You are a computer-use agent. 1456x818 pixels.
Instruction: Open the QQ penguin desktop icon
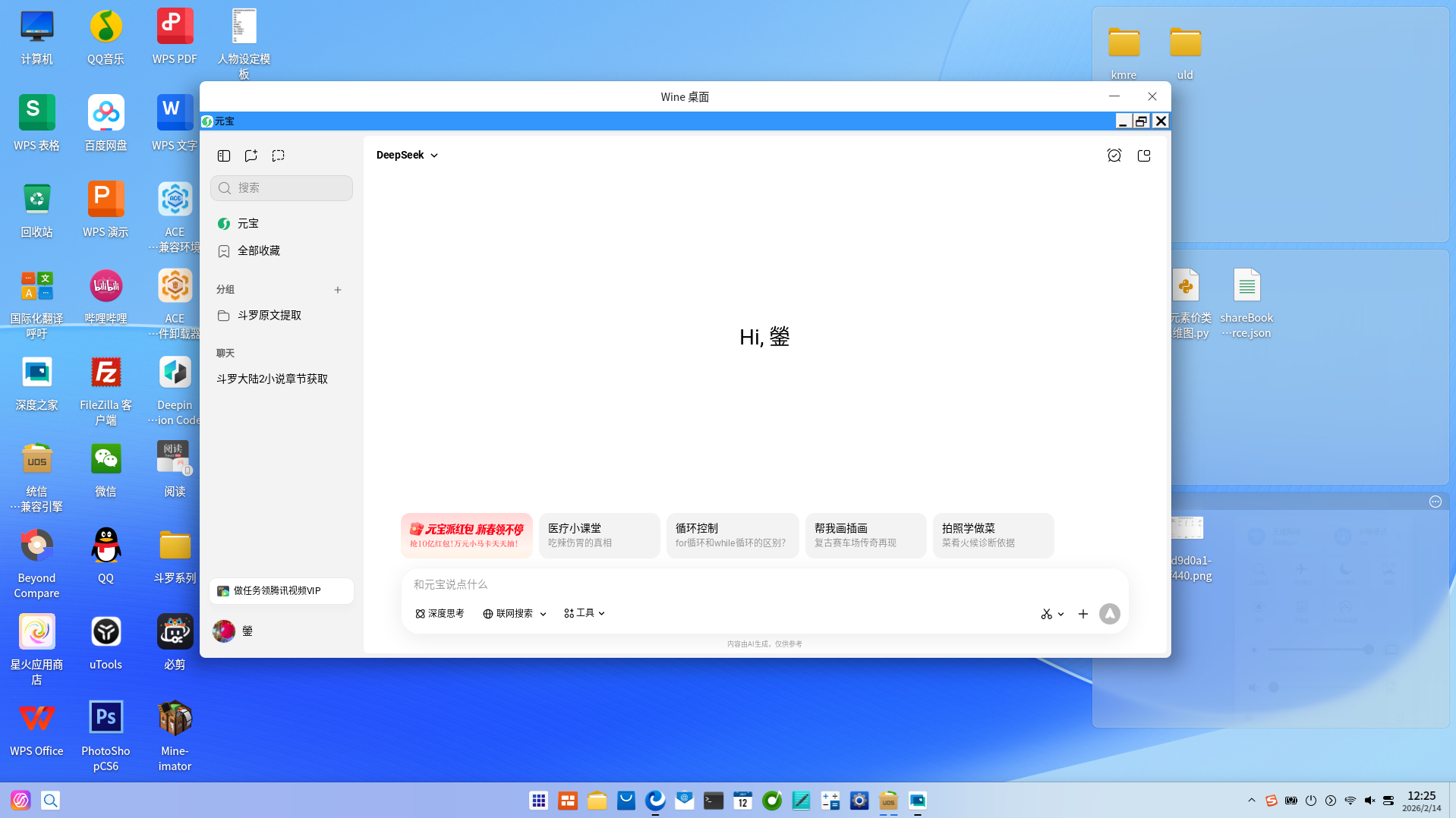pyautogui.click(x=106, y=556)
